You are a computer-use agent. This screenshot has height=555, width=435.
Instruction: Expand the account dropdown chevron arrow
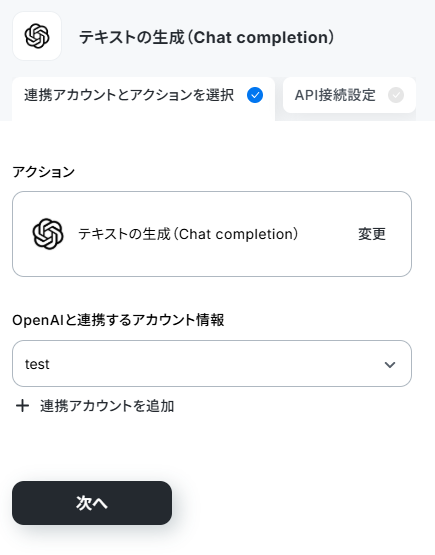pos(390,364)
